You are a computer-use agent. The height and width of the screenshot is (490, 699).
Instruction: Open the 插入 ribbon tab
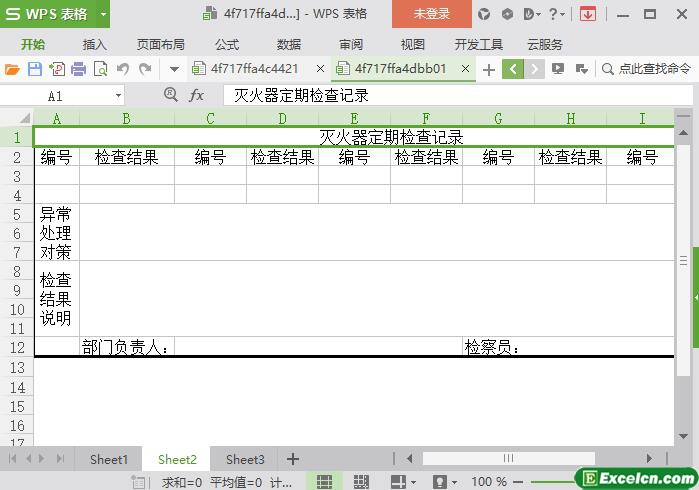(x=95, y=45)
